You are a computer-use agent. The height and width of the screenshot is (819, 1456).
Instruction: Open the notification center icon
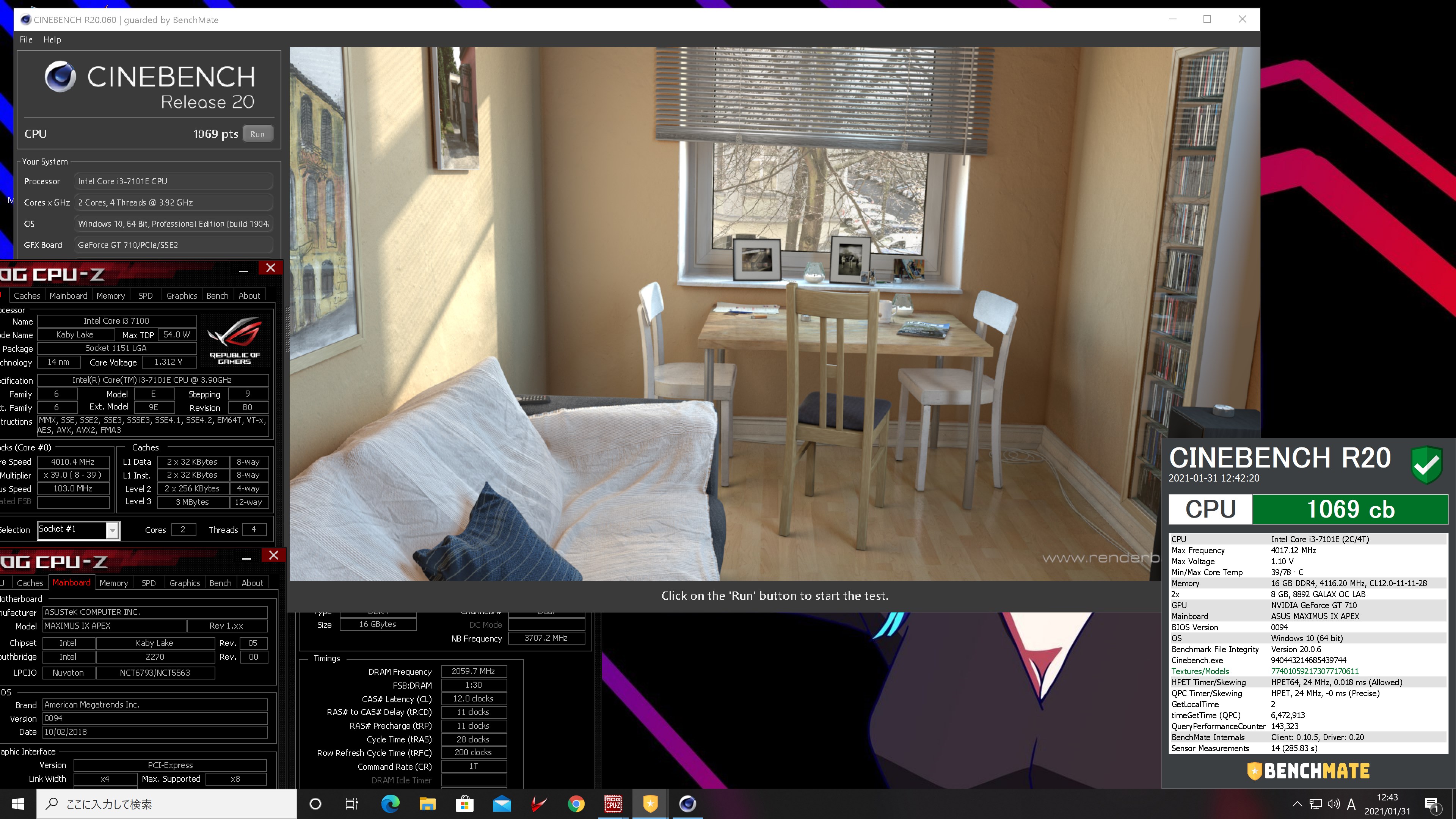(x=1432, y=804)
